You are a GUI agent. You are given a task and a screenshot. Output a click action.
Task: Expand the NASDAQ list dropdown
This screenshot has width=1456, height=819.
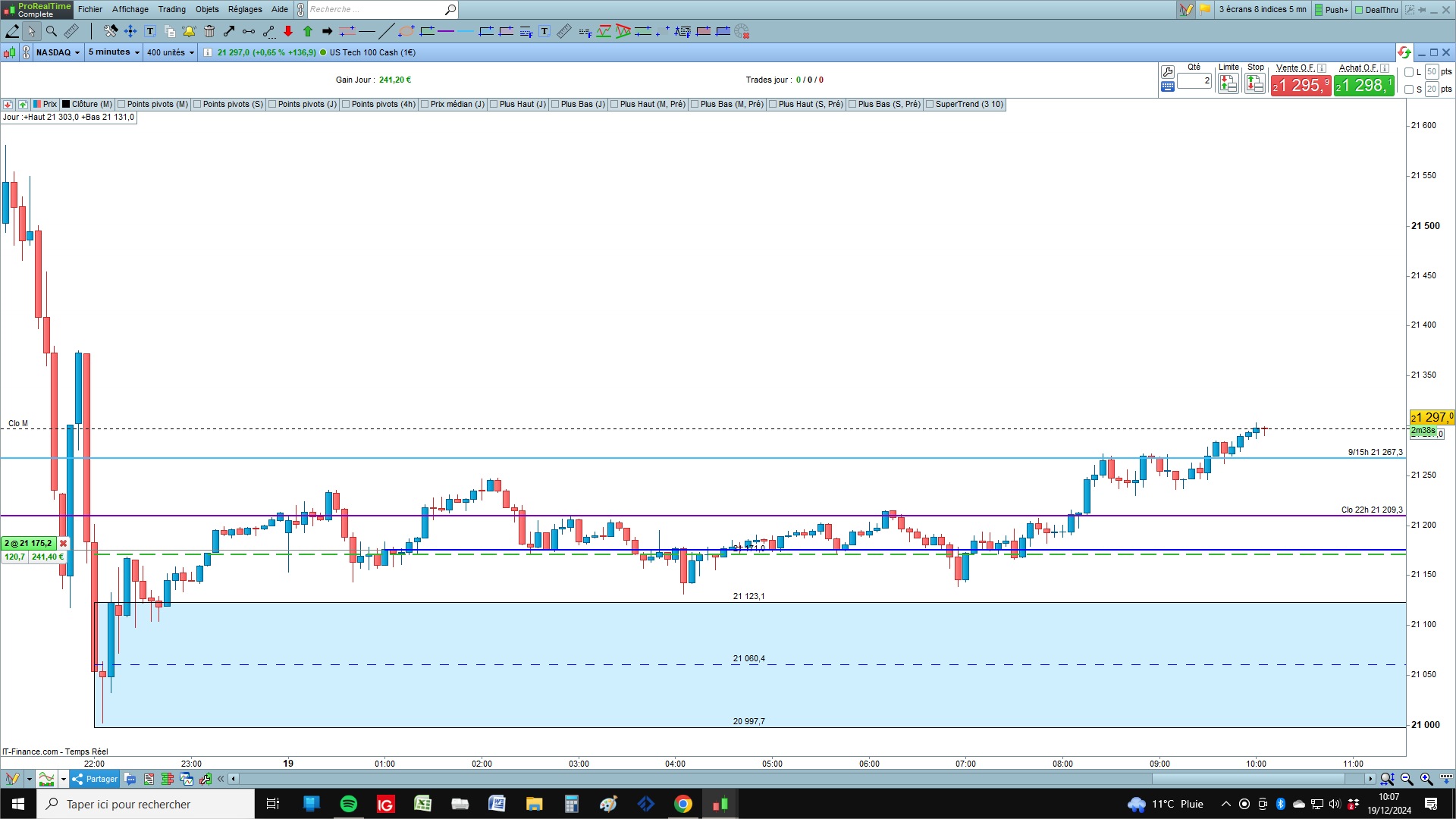pyautogui.click(x=58, y=52)
